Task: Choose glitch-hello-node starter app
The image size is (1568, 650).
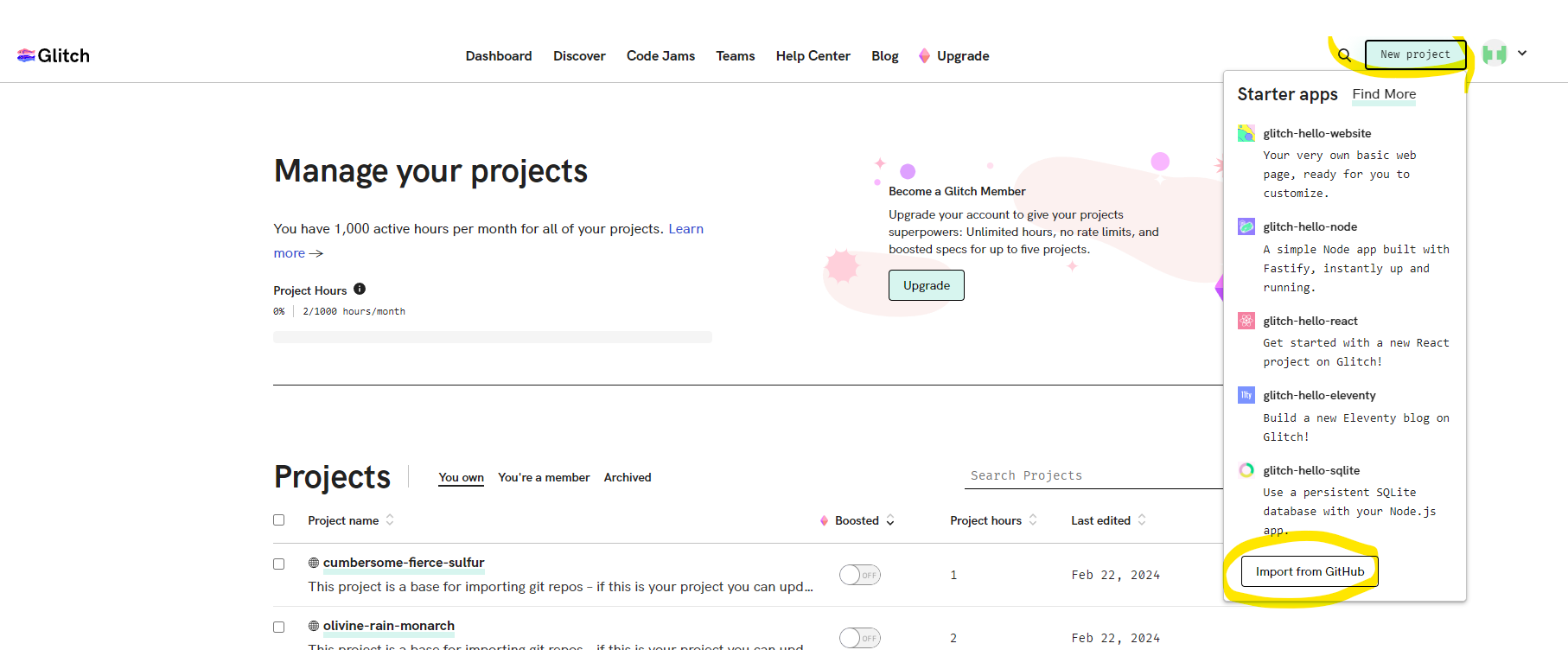Action: tap(1310, 226)
